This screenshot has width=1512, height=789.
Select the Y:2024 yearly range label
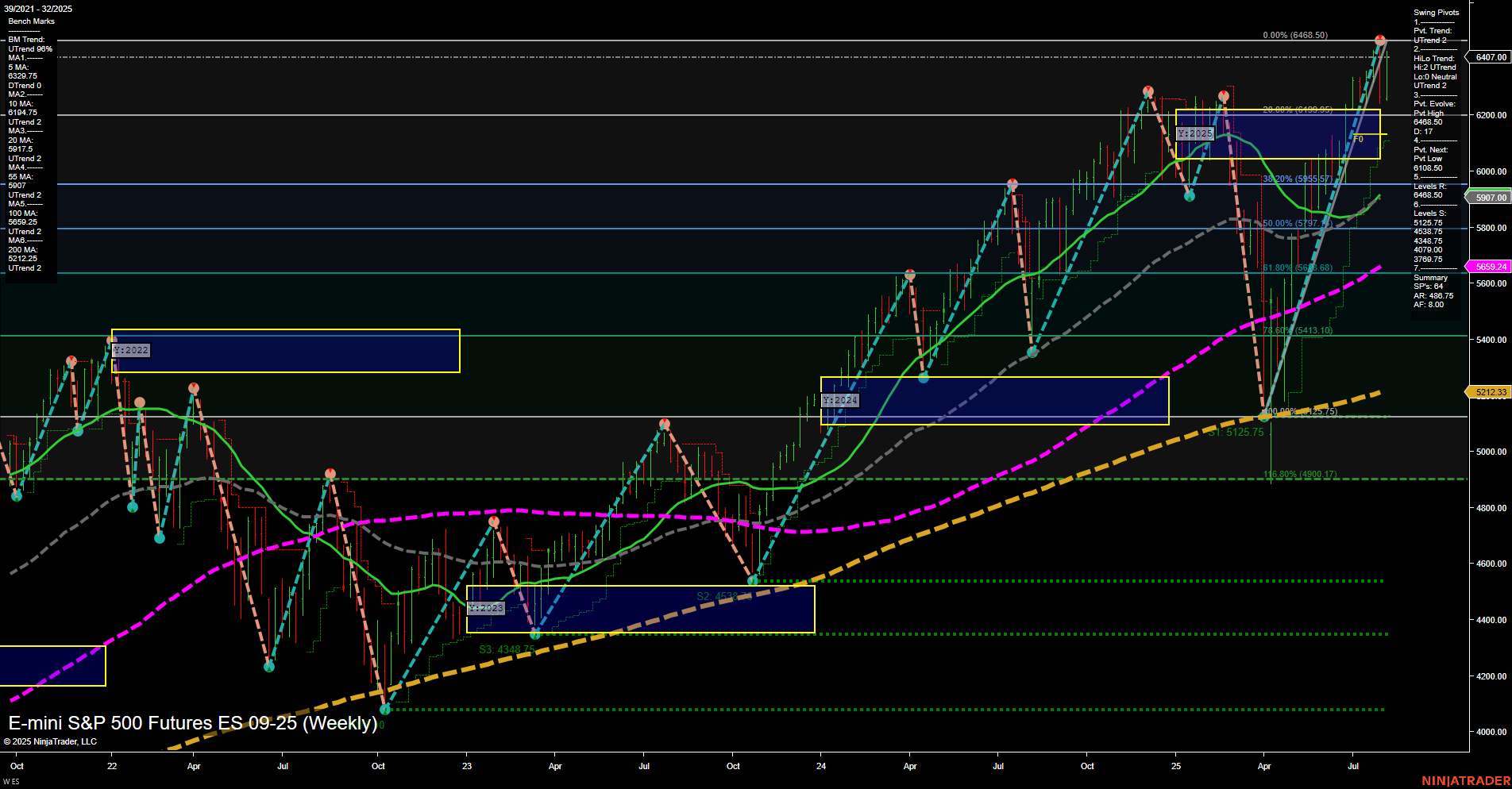(840, 400)
